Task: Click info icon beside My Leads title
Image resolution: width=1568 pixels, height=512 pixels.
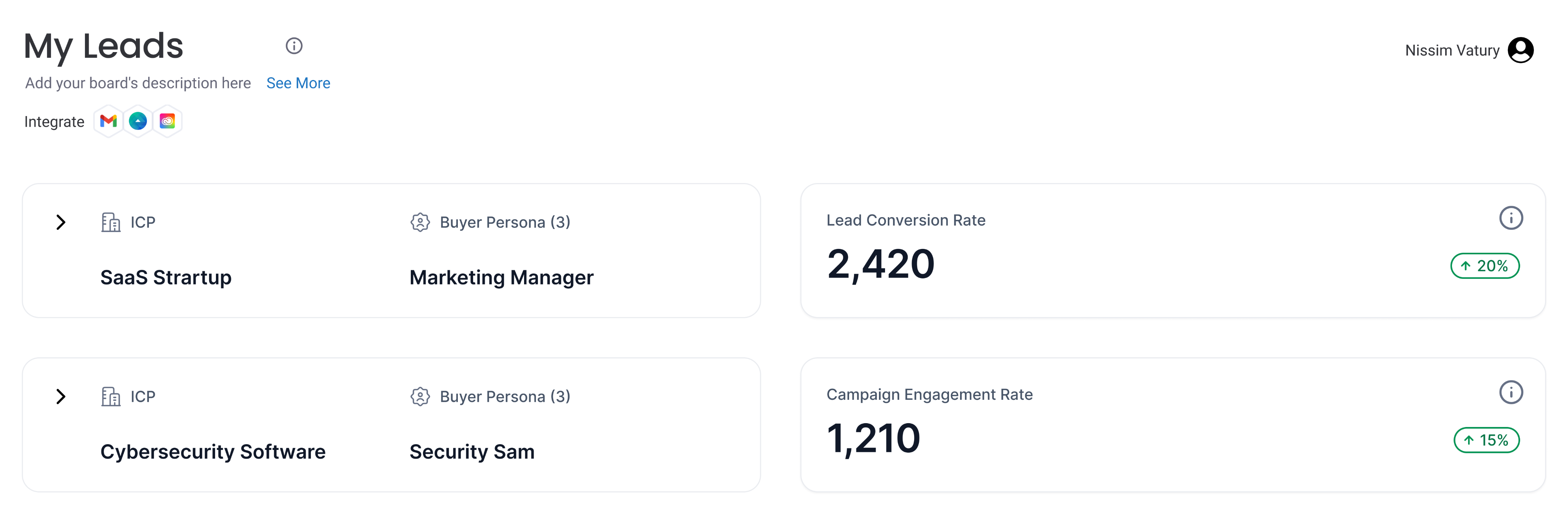Action: [x=294, y=46]
